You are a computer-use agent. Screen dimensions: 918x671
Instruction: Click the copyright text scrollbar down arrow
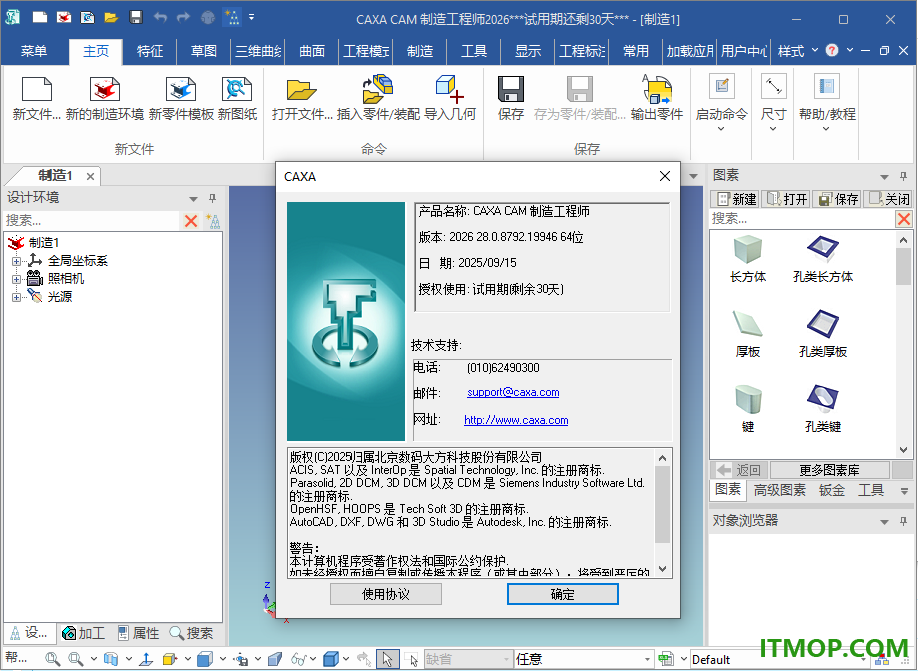(x=663, y=569)
